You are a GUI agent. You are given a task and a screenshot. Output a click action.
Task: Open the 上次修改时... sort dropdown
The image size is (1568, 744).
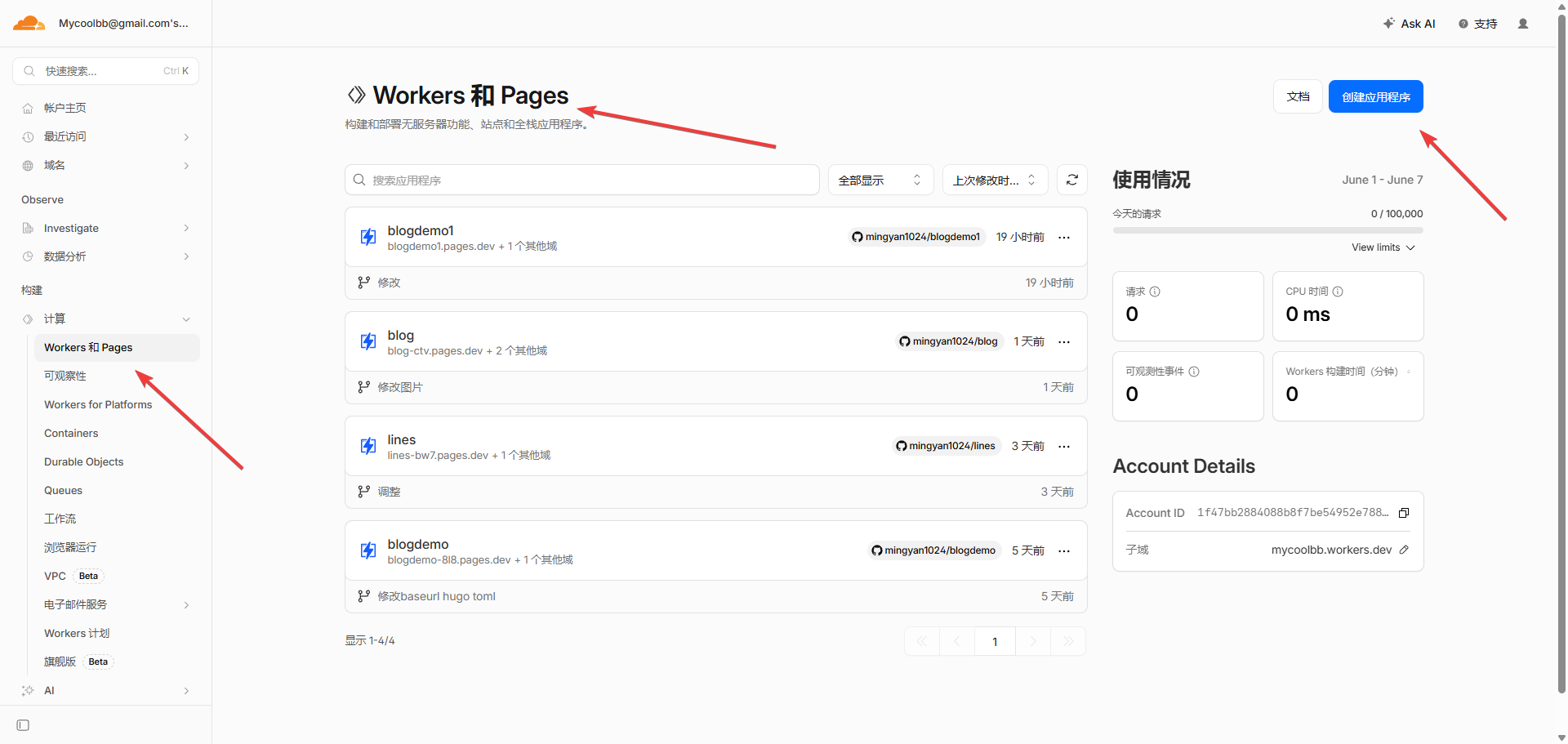click(x=995, y=180)
